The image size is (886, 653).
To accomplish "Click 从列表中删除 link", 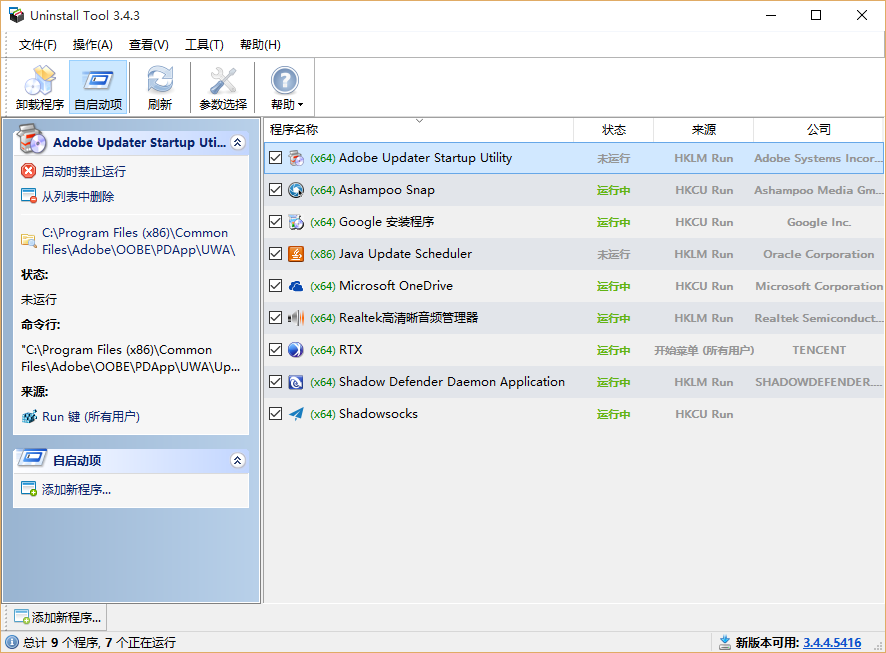I will click(x=78, y=196).
